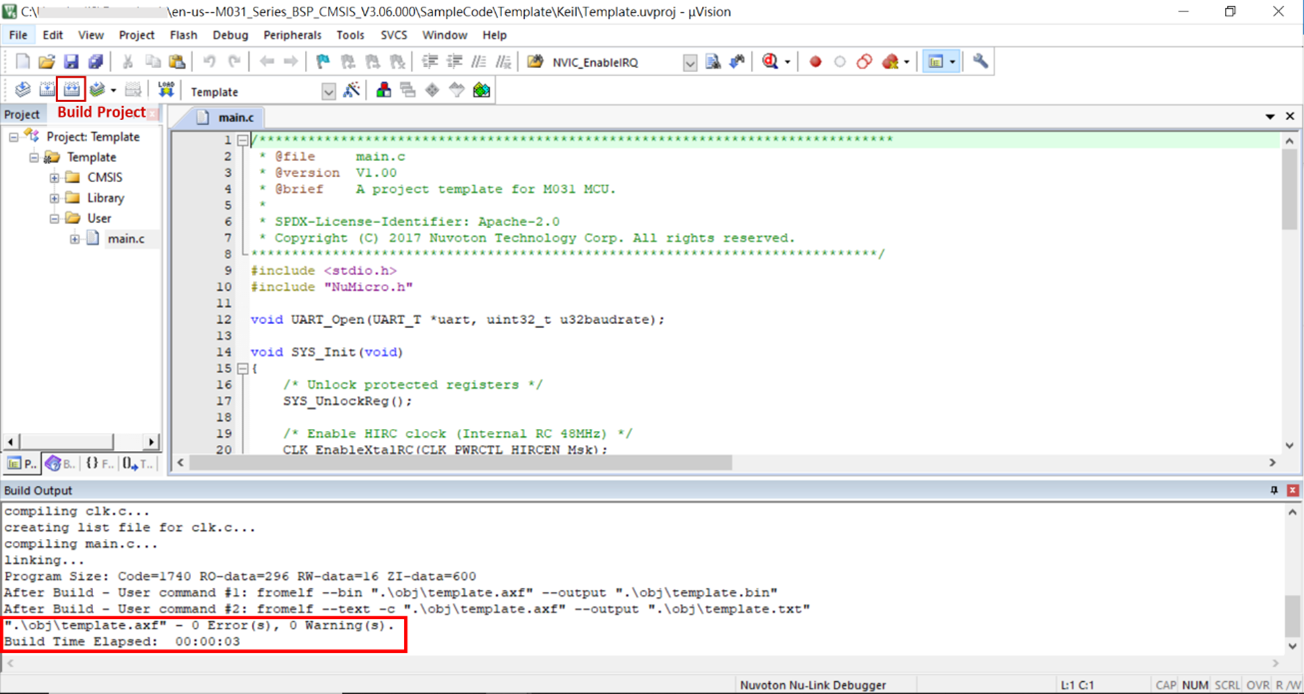The width and height of the screenshot is (1304, 694).
Task: Insert a breakpoint with the red dot icon
Action: click(815, 62)
